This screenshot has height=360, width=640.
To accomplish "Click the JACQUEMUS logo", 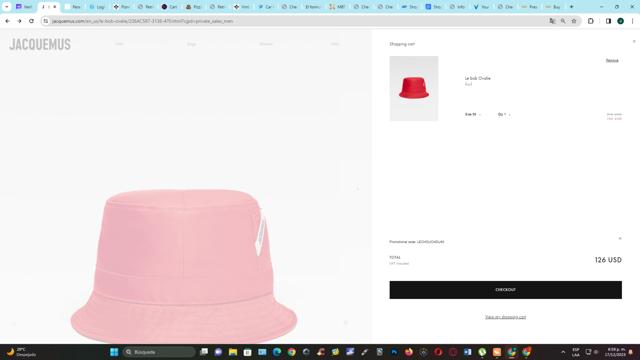I will [40, 44].
